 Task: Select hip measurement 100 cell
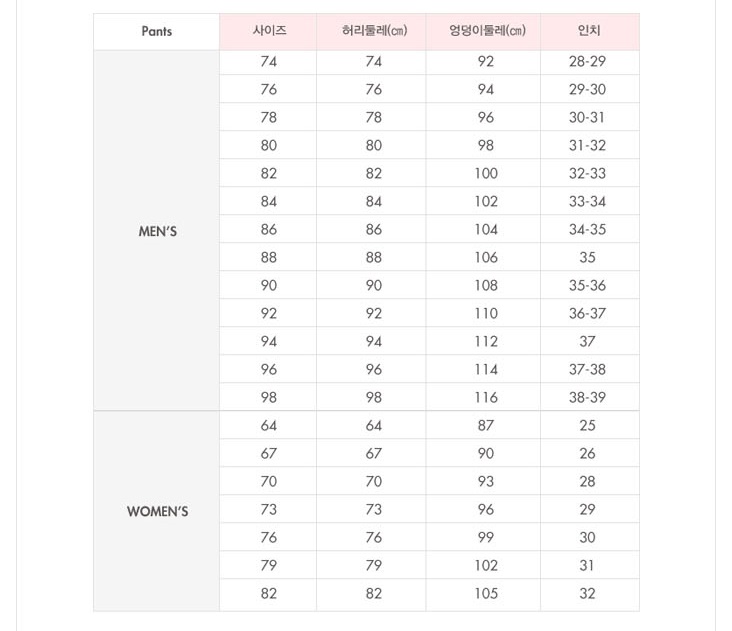[x=486, y=173]
